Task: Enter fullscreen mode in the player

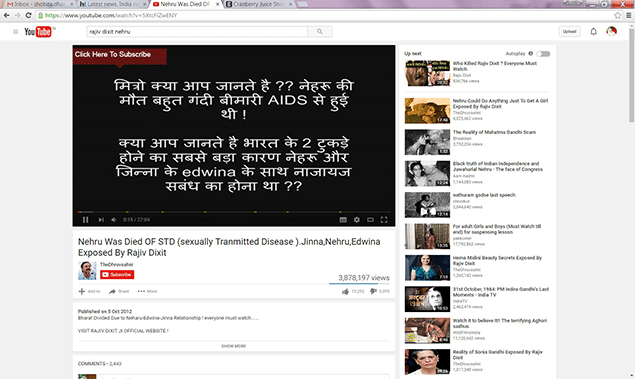Action: (x=384, y=219)
